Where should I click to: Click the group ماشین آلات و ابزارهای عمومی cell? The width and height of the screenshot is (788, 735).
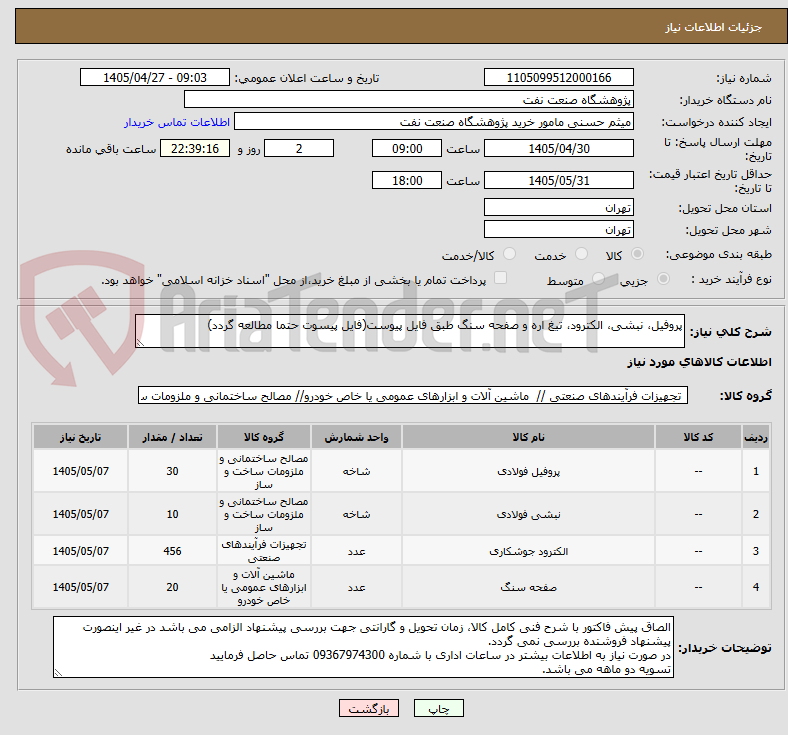pos(264,587)
